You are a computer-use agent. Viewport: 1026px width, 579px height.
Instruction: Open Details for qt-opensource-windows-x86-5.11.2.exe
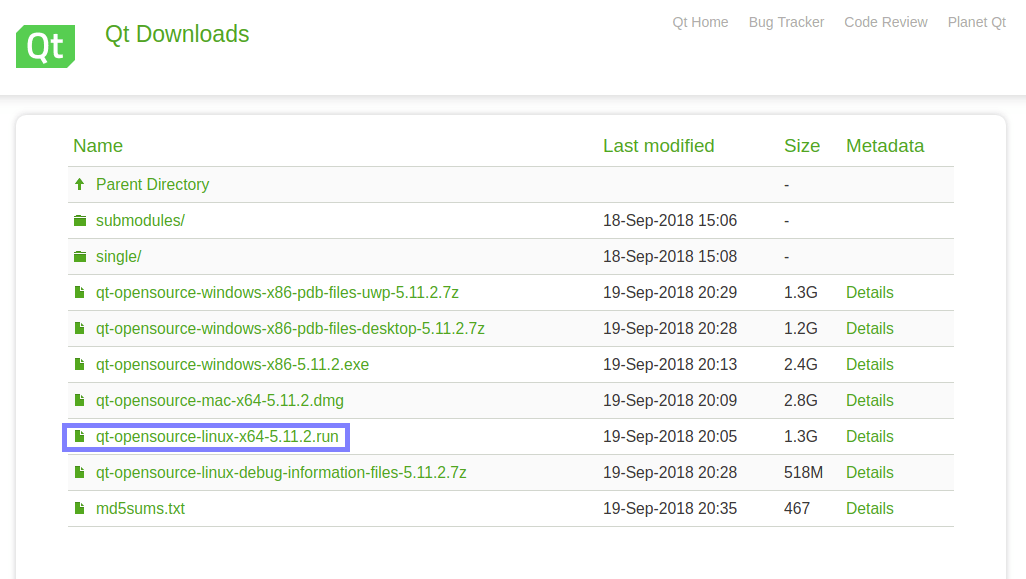869,364
